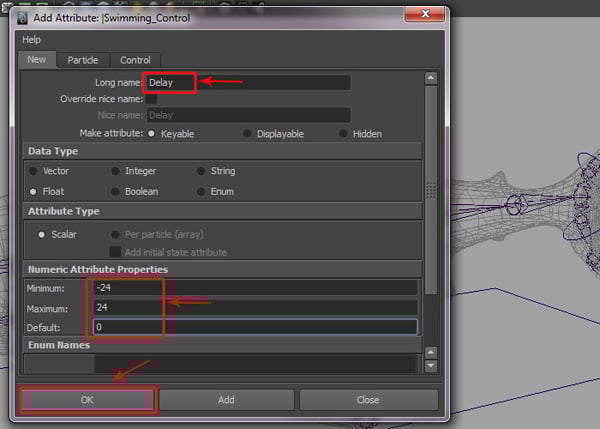Select the Hidden radio button
The image size is (600, 429).
pyautogui.click(x=343, y=133)
